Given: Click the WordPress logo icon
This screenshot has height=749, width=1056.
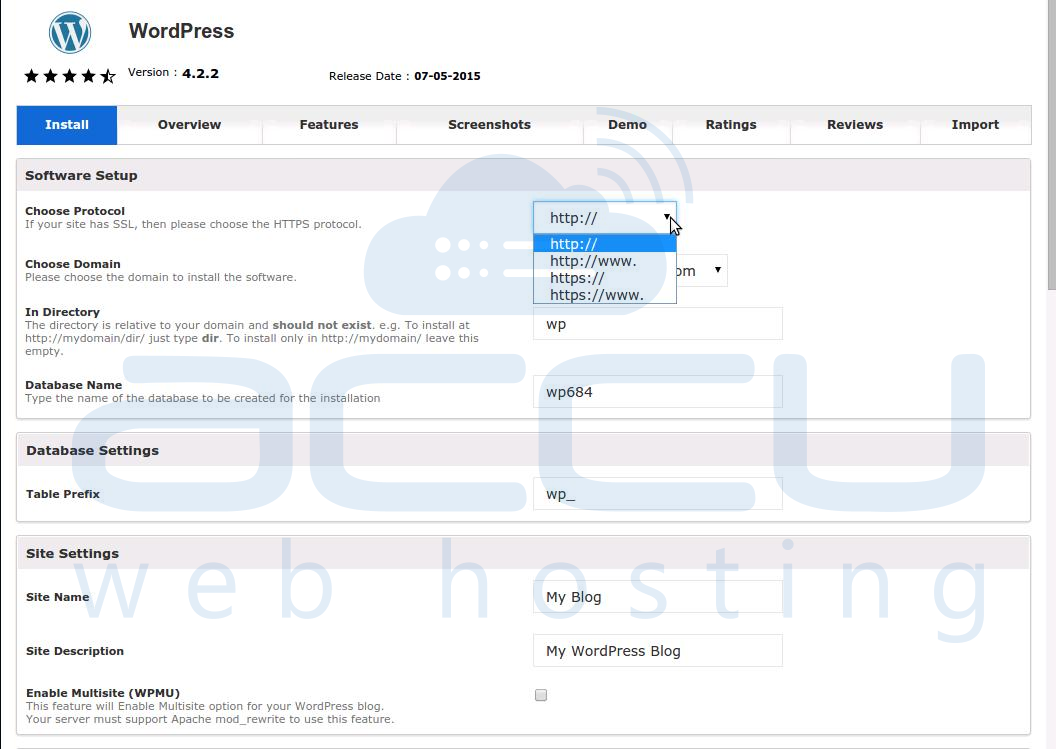Looking at the screenshot, I should point(70,32).
